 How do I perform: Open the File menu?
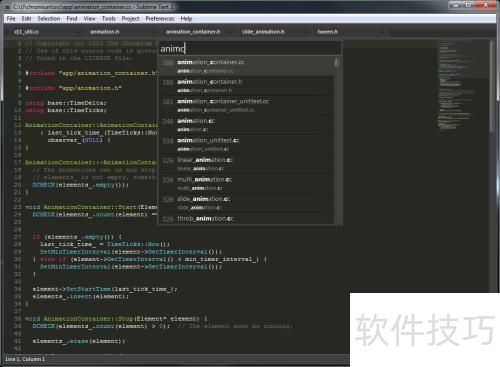click(11, 19)
